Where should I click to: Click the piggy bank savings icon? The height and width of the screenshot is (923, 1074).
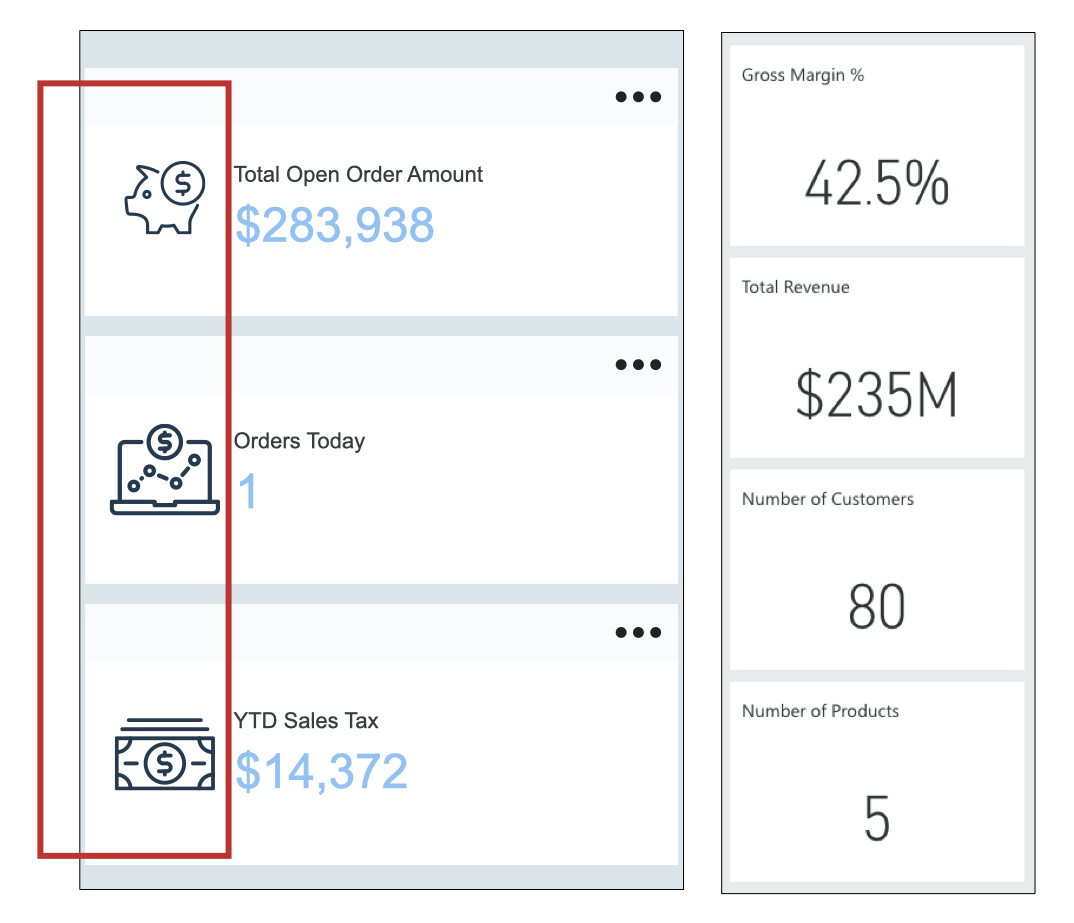click(x=164, y=198)
